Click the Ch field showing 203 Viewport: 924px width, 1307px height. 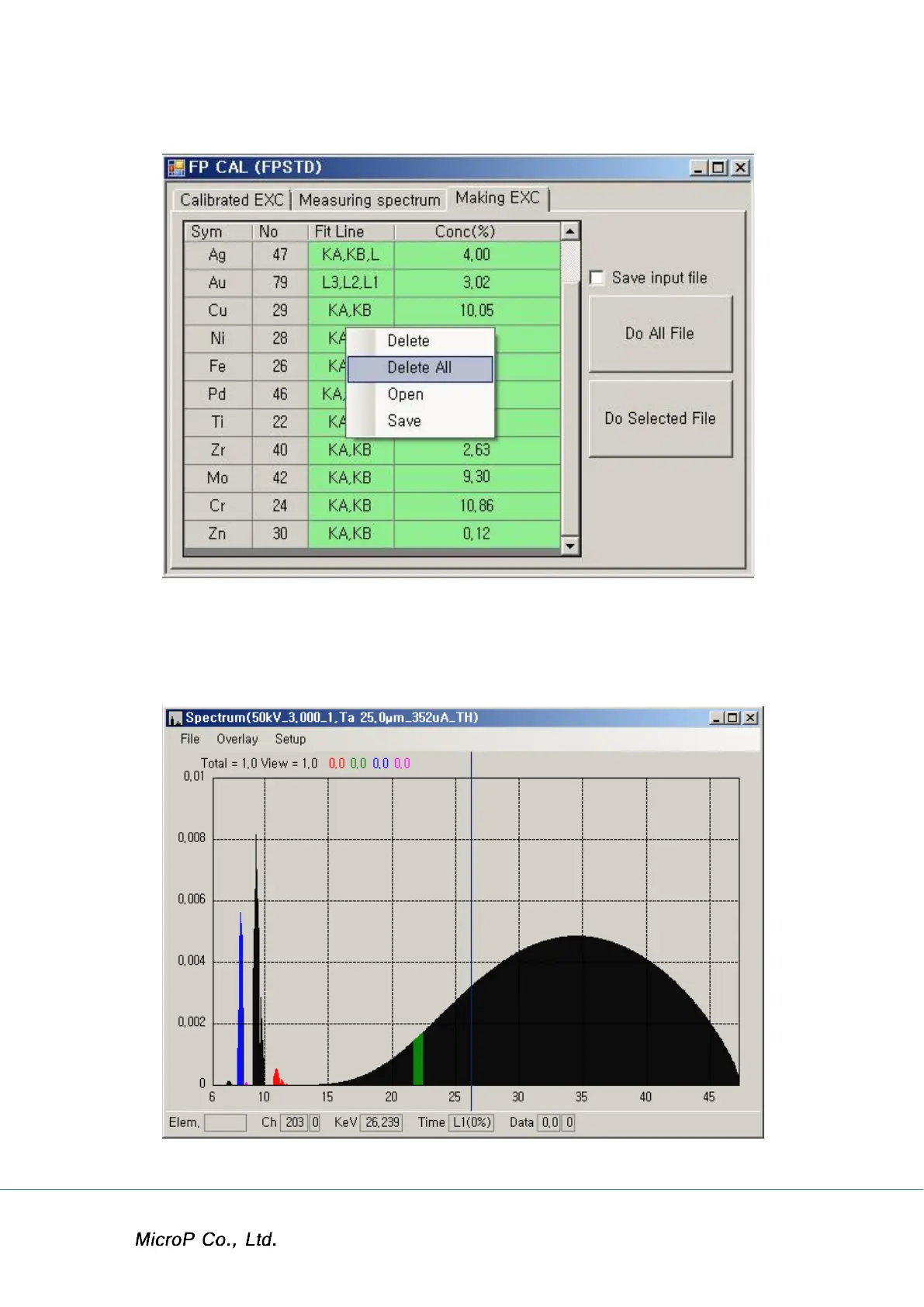295,1122
